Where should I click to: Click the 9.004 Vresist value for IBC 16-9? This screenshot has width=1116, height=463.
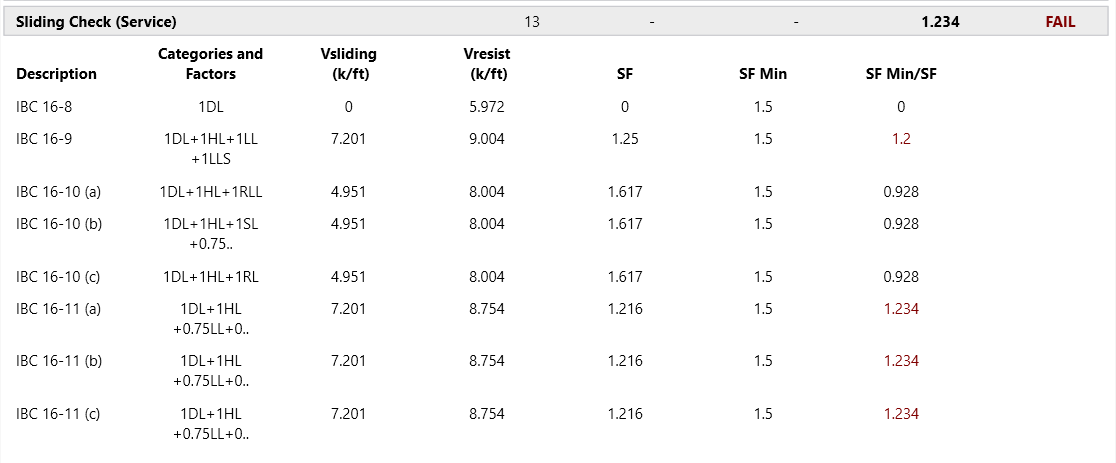[487, 139]
